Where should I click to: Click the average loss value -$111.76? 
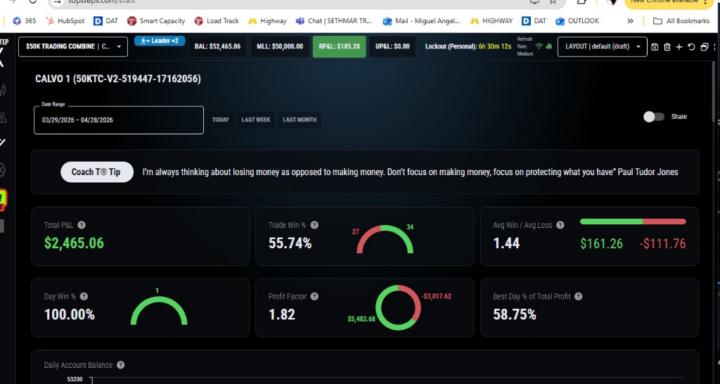click(663, 243)
